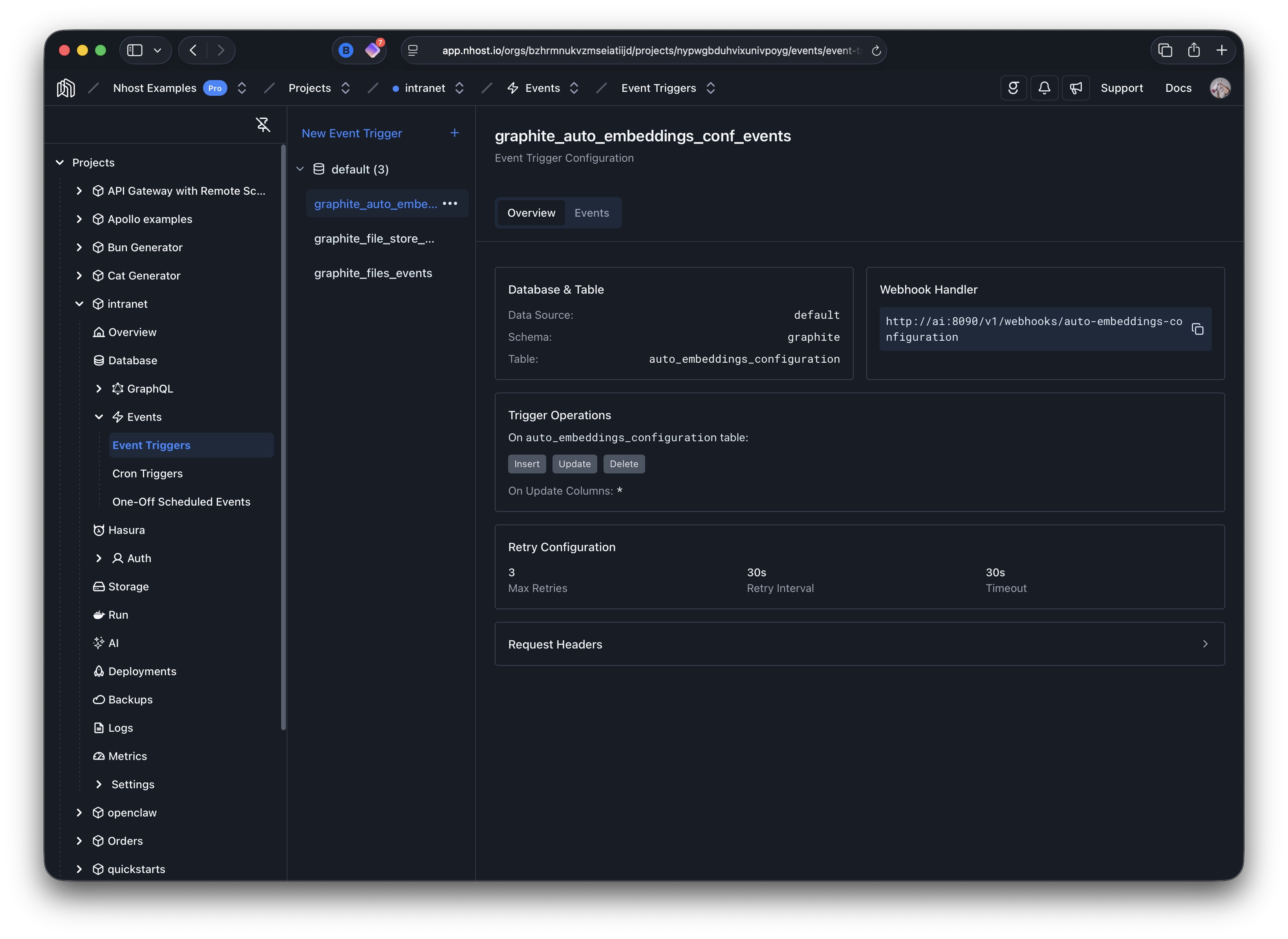Create a New Event Trigger with the plus button
The height and width of the screenshot is (939, 1288).
454,133
